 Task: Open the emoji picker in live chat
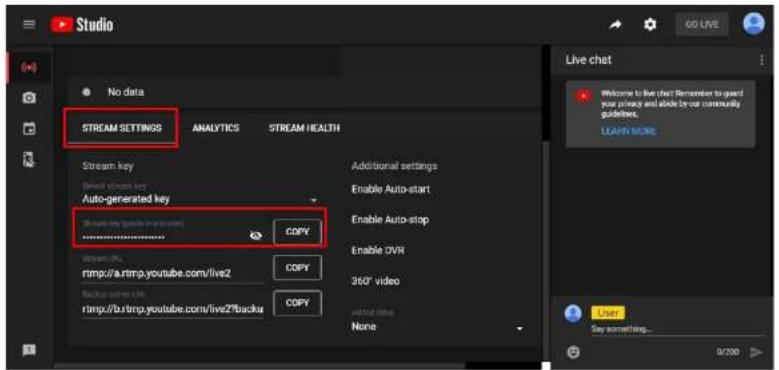click(573, 352)
